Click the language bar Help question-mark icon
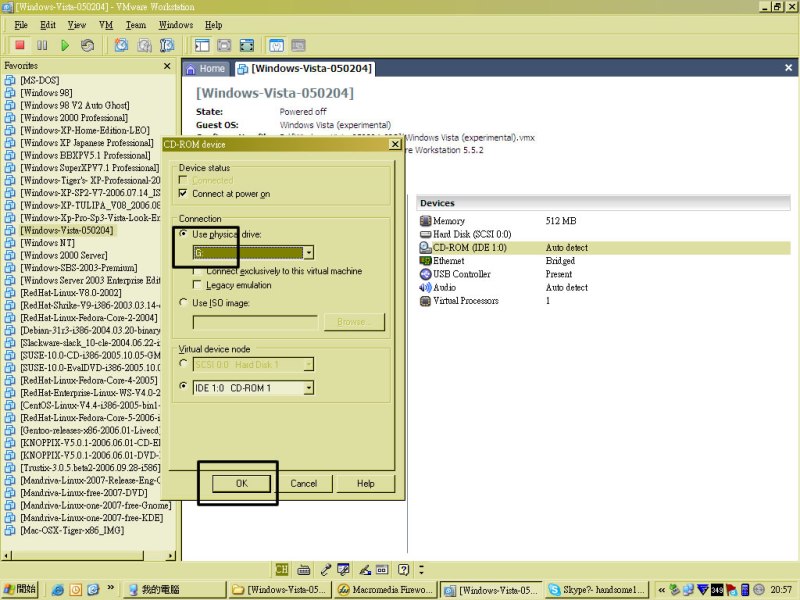 coord(404,569)
